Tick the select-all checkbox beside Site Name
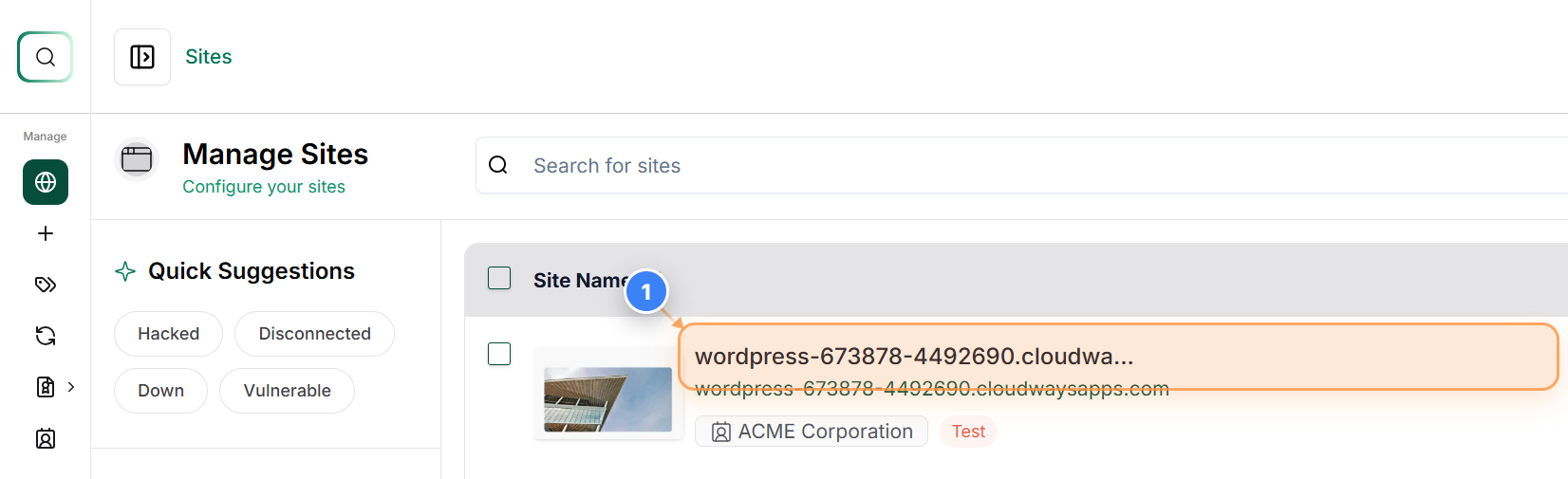 [x=499, y=278]
